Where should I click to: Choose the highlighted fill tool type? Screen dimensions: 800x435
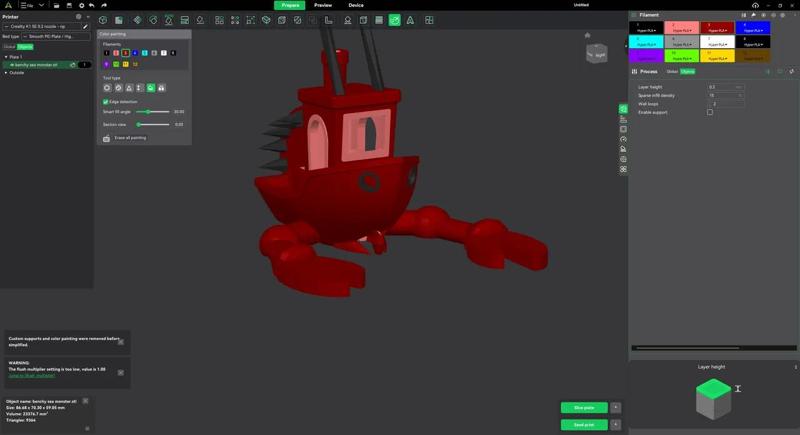point(151,88)
